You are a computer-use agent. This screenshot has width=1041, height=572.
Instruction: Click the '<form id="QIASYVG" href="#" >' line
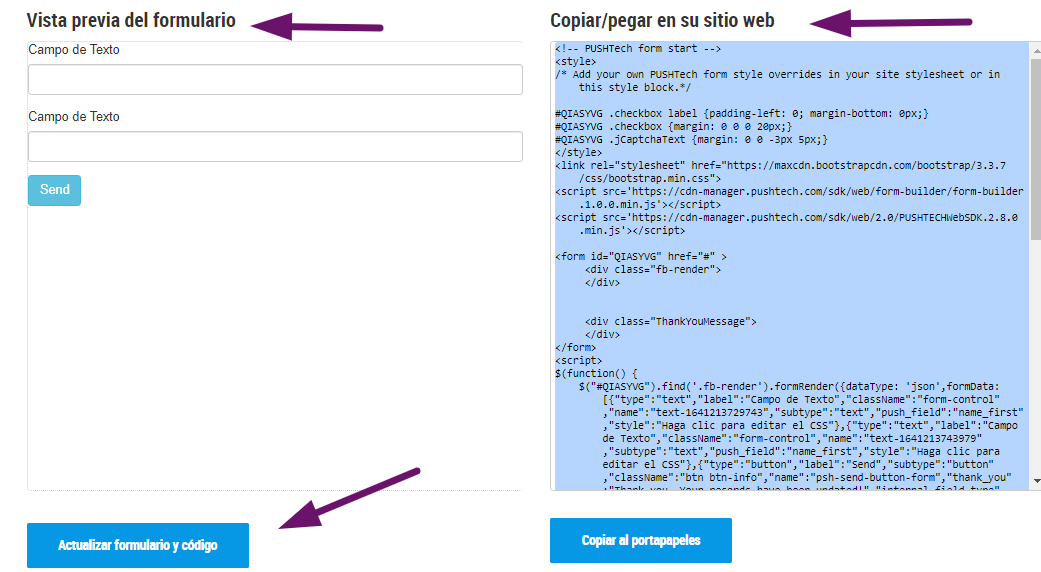pyautogui.click(x=641, y=256)
